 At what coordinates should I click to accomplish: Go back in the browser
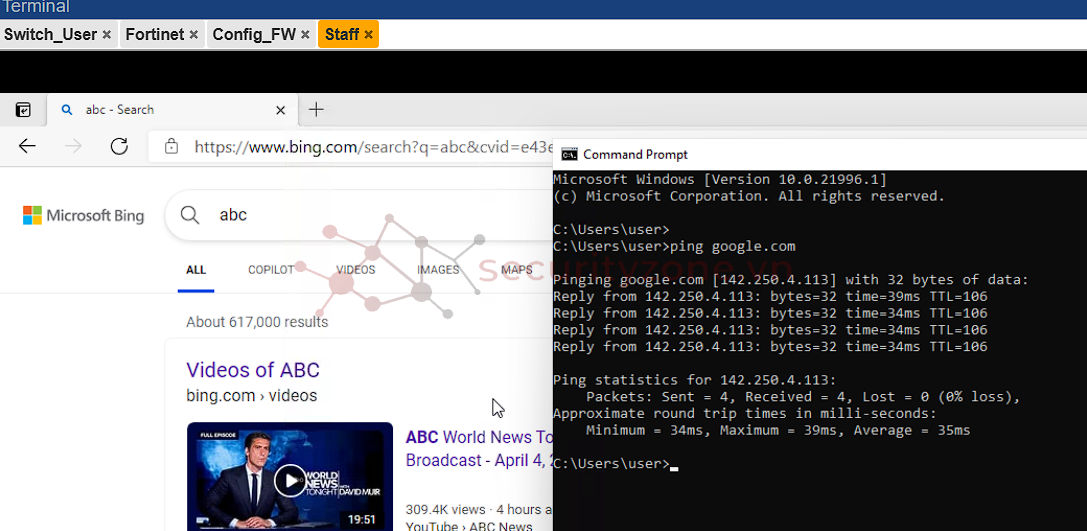tap(27, 146)
